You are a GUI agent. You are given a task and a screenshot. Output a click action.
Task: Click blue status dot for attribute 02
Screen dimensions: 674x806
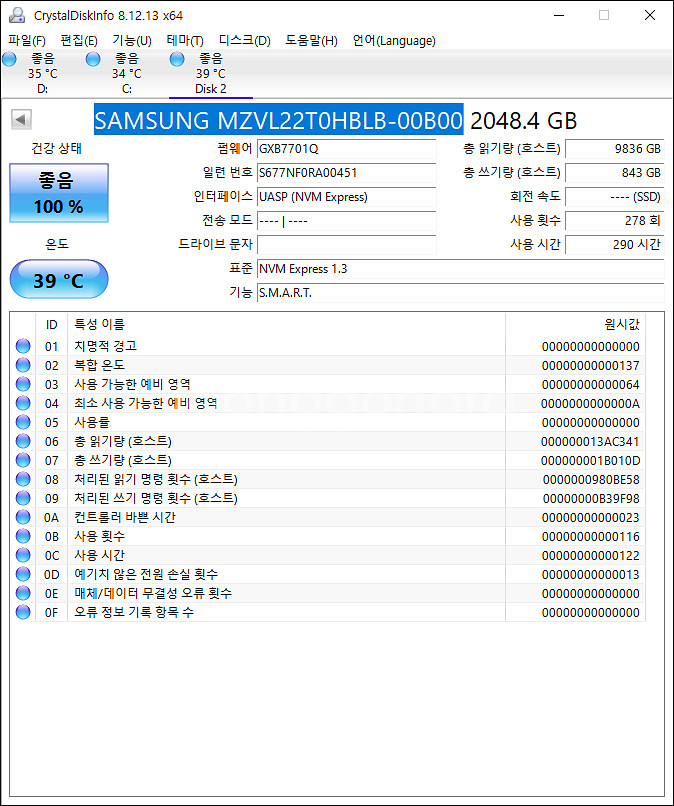(23, 365)
